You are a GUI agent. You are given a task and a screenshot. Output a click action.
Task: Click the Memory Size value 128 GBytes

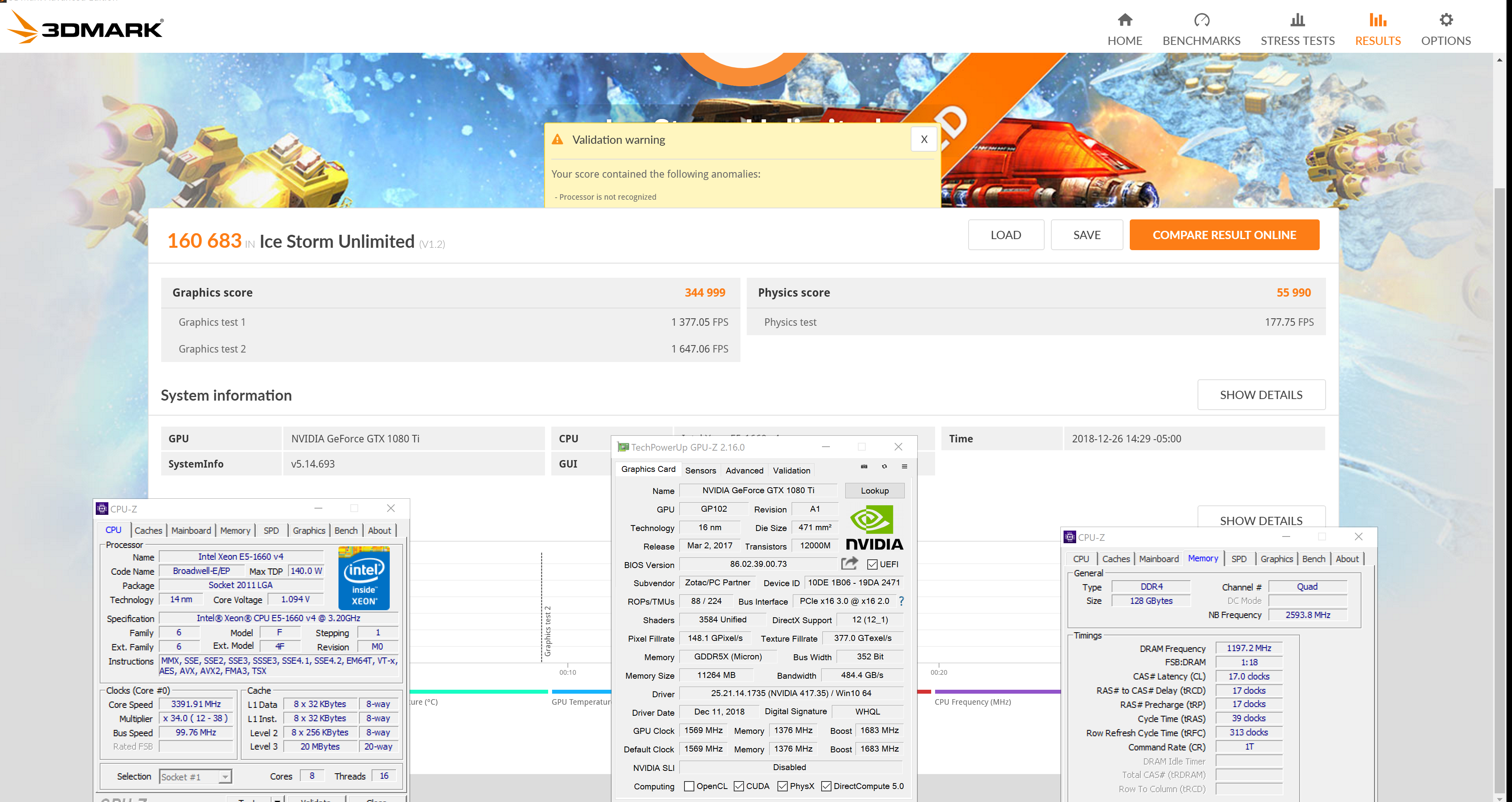(1151, 601)
